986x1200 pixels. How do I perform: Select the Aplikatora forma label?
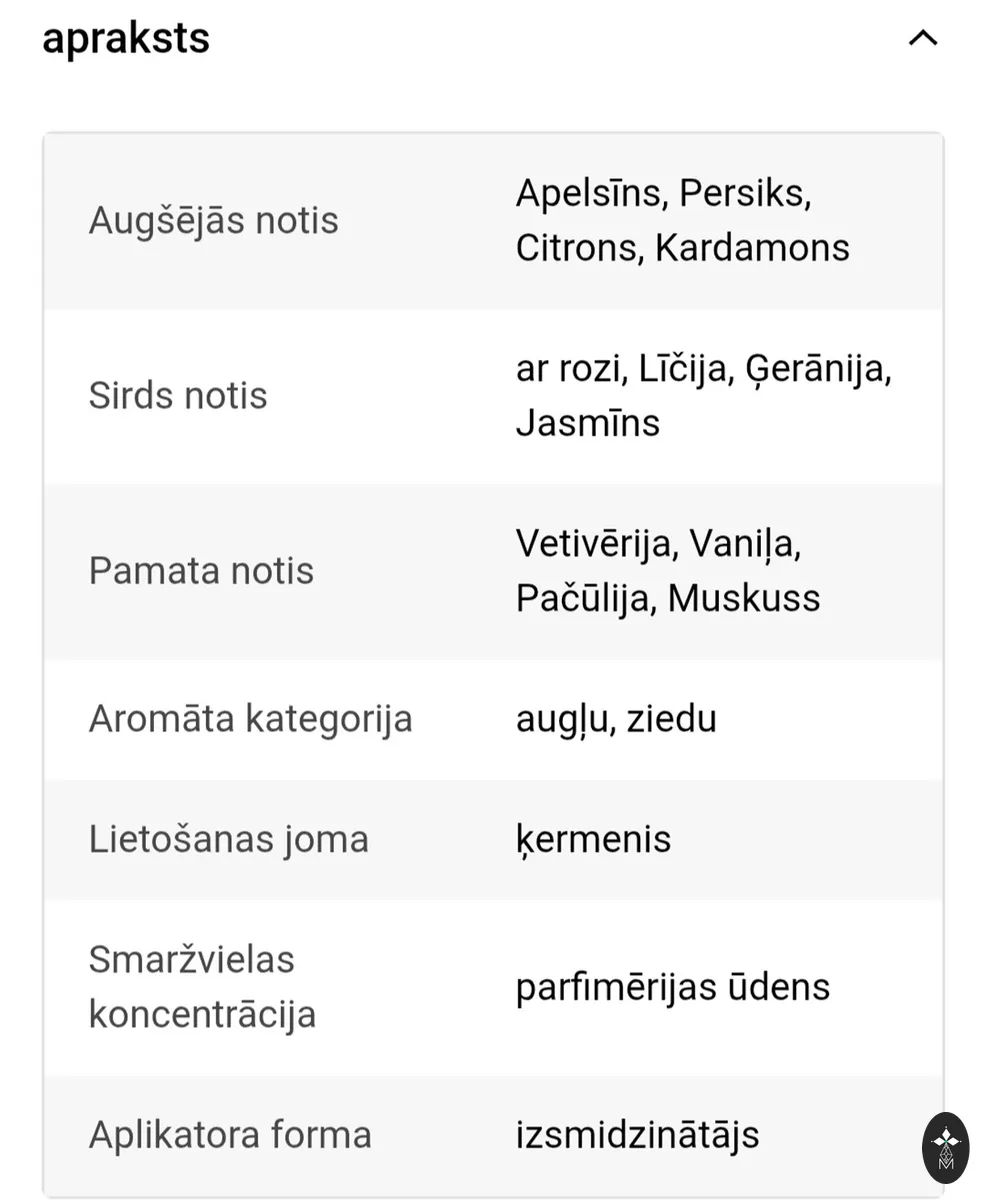tap(230, 1135)
